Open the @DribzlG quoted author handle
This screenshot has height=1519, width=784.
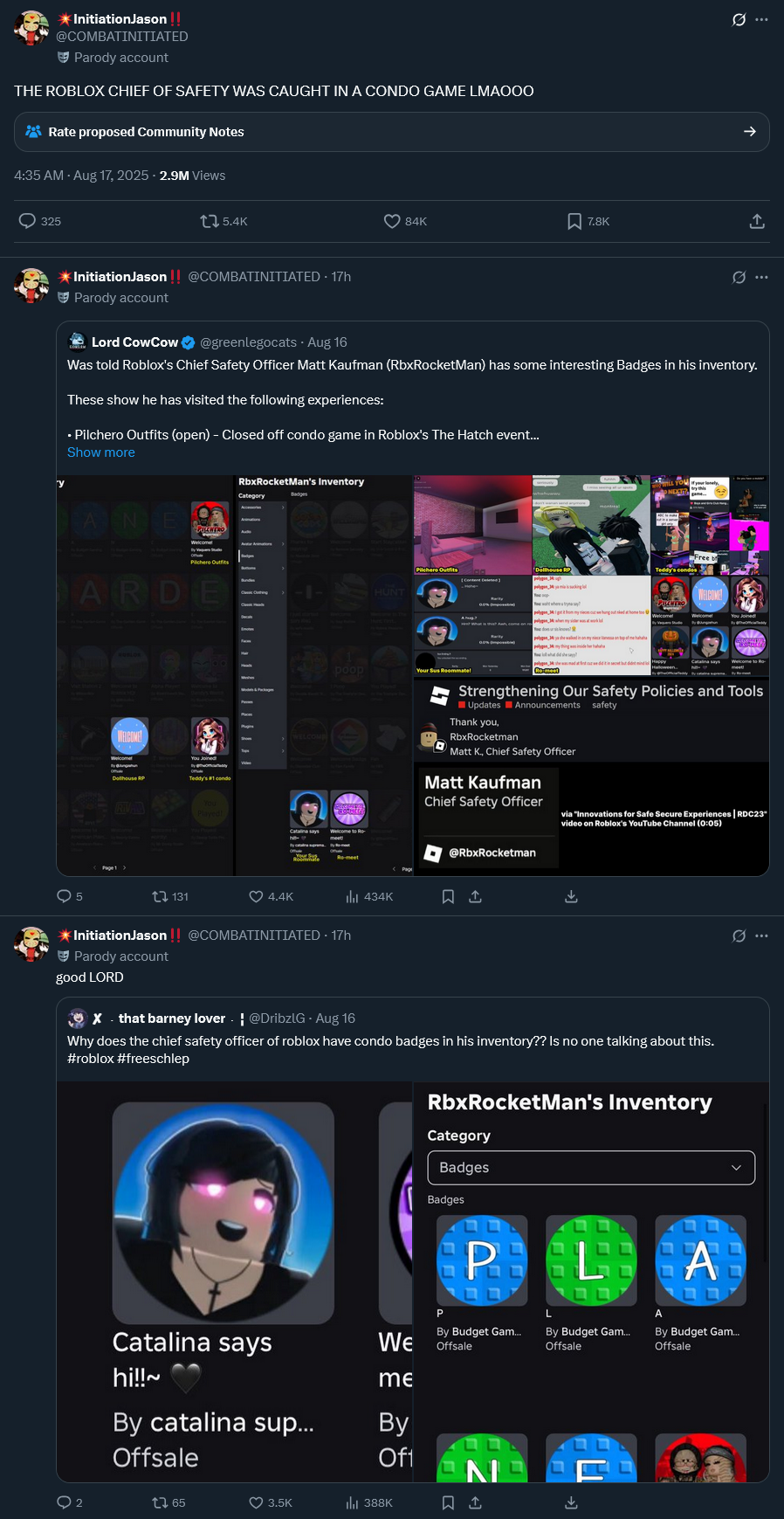[x=277, y=1018]
